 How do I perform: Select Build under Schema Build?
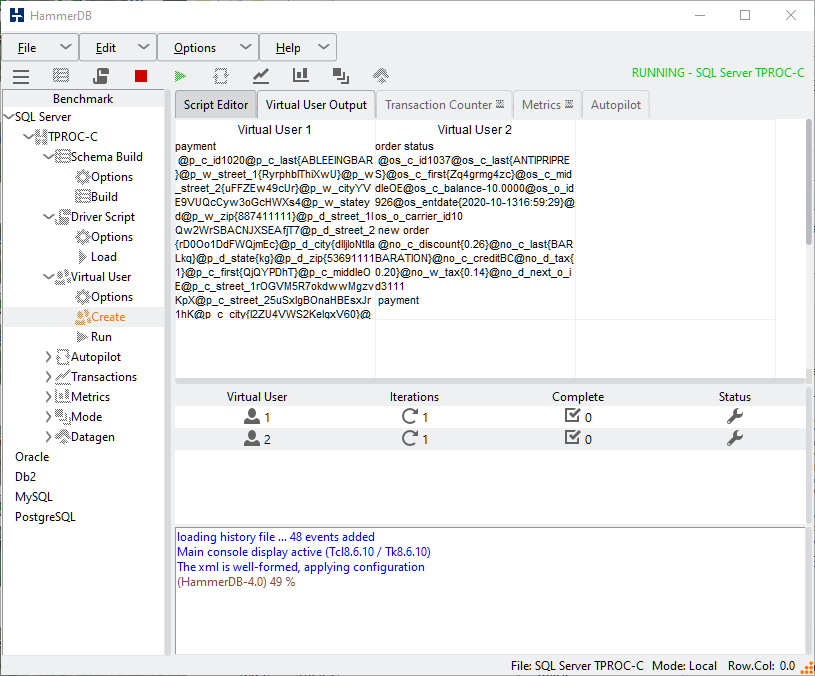coord(97,197)
